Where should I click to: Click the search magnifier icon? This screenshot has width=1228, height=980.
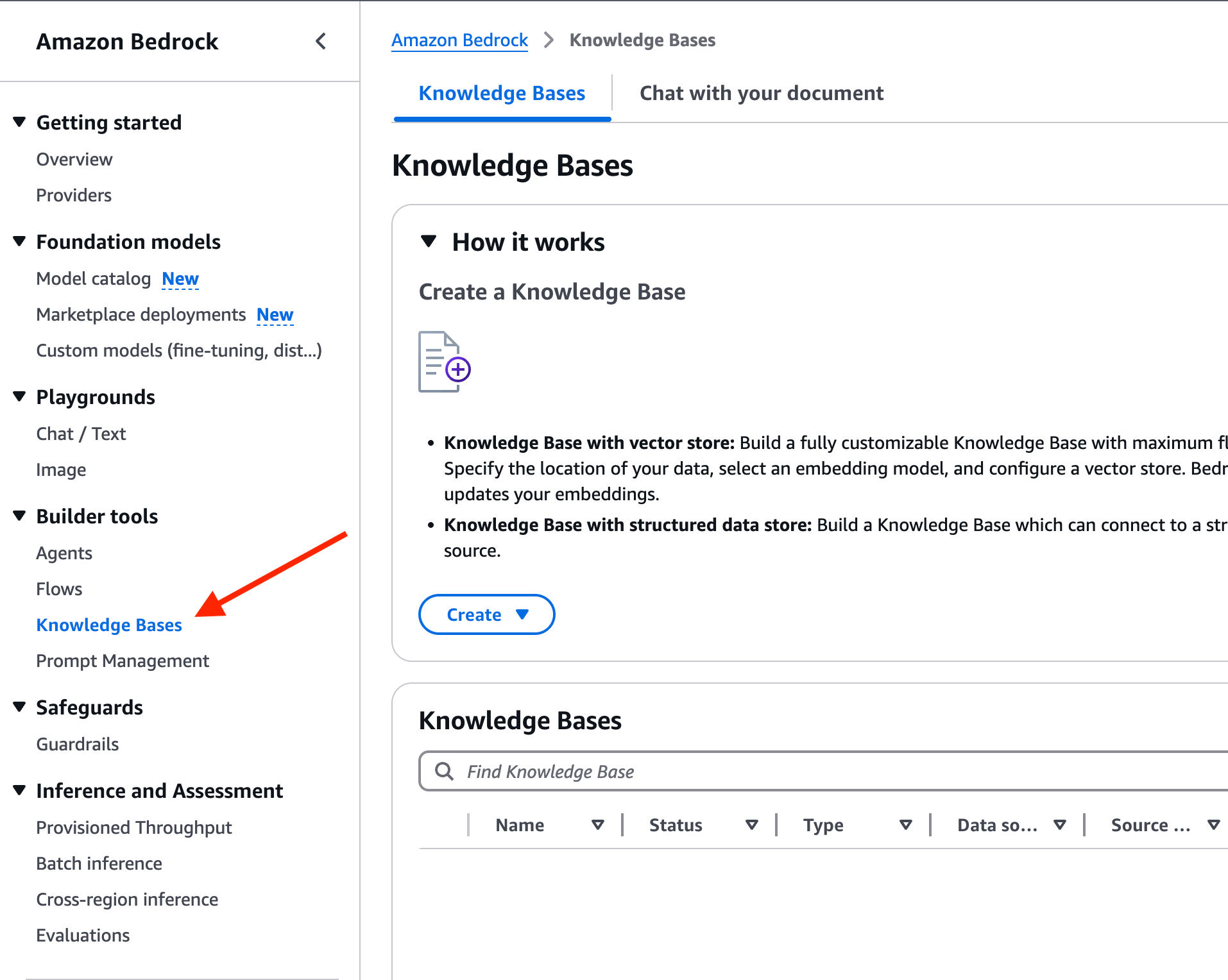point(444,771)
